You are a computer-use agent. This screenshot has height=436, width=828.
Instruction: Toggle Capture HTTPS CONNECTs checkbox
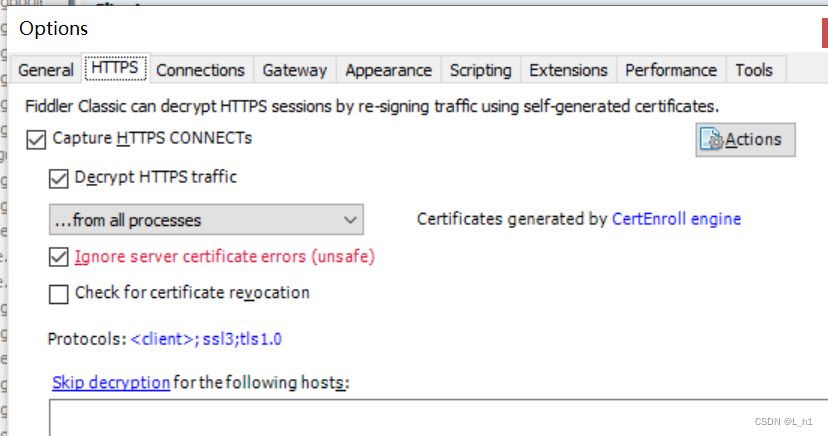[36, 140]
